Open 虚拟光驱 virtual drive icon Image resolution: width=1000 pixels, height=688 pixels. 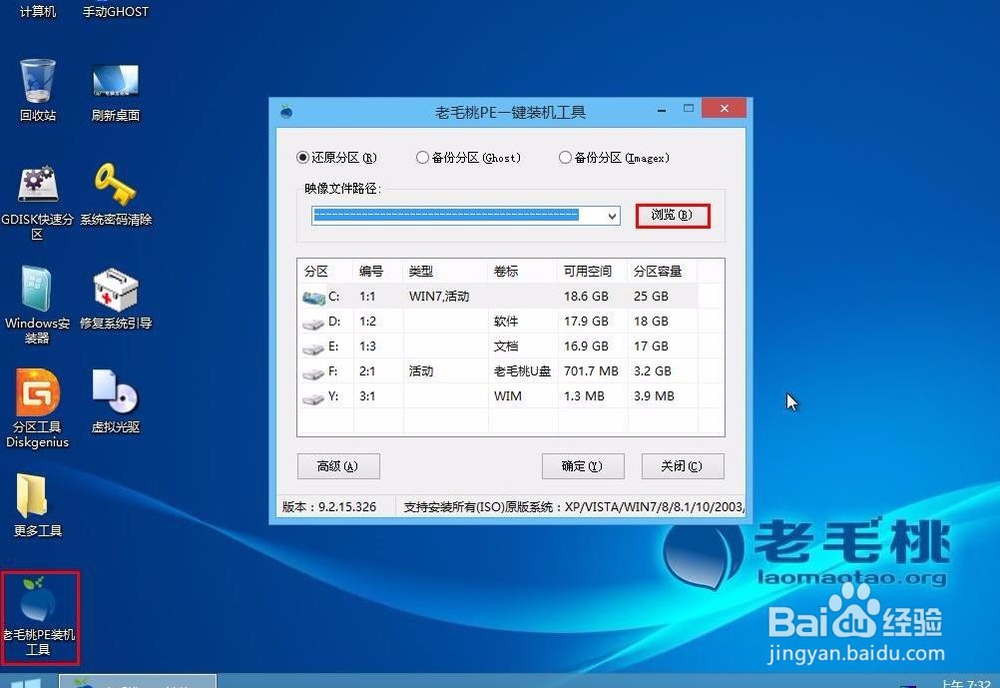[x=115, y=401]
